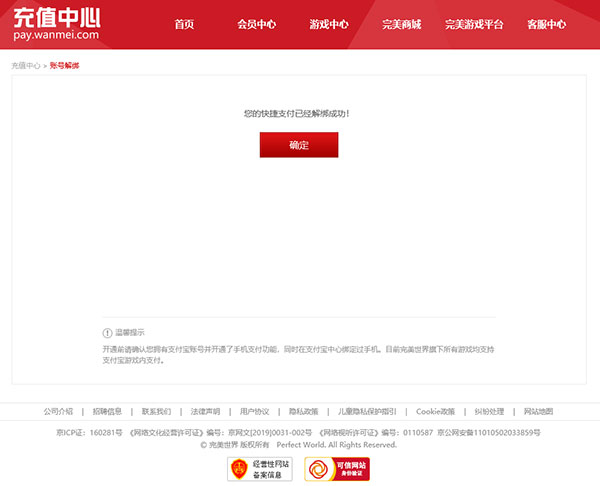
Task: Go to 客服中心 in the top navigation
Action: (546, 24)
